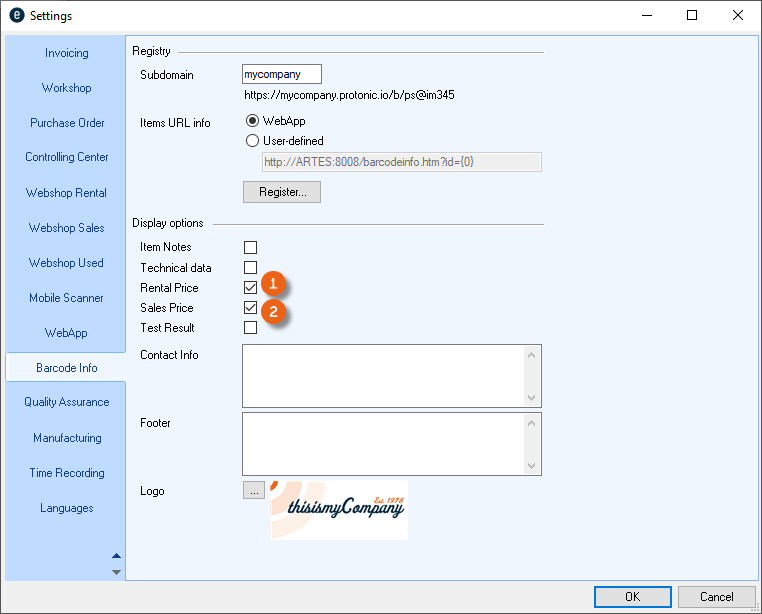Click the Cancel button
762x614 pixels.
[x=716, y=597]
